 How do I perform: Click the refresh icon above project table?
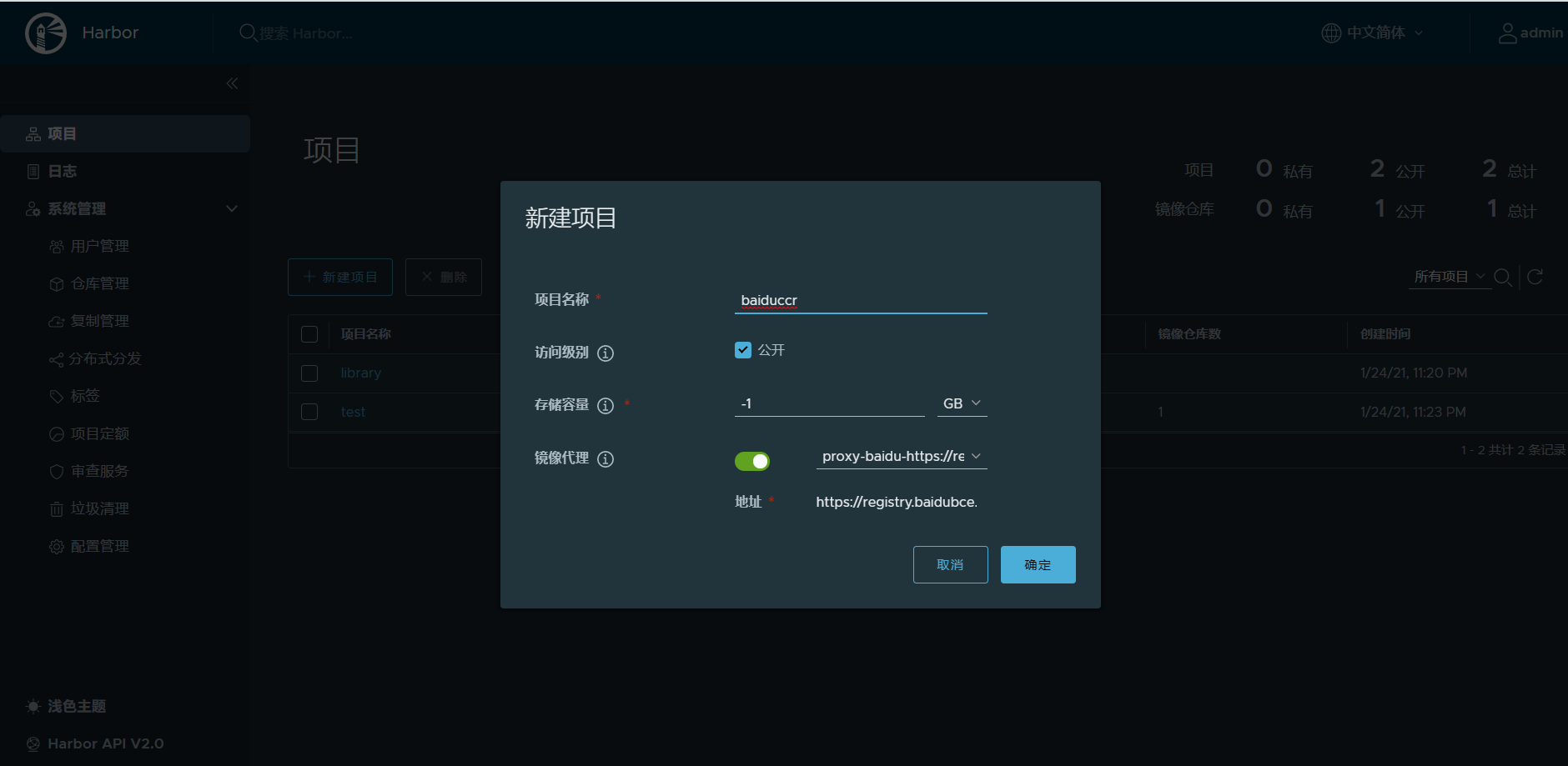(1535, 277)
